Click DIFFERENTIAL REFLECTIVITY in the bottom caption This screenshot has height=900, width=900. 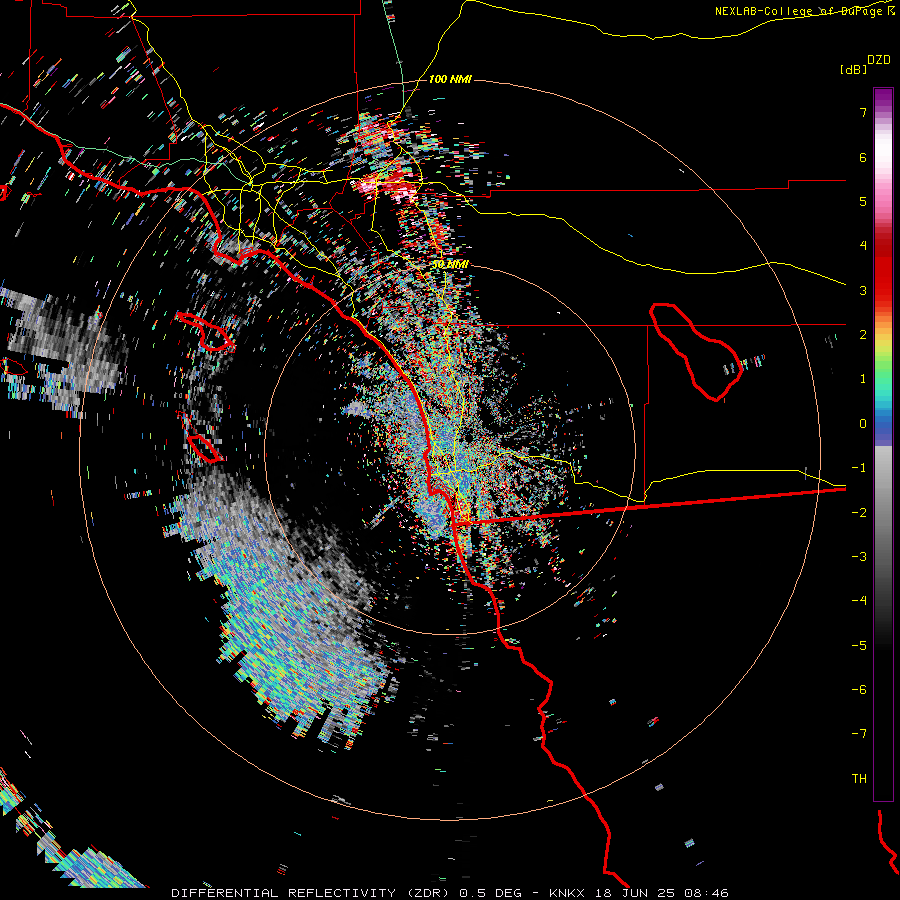click(284, 893)
